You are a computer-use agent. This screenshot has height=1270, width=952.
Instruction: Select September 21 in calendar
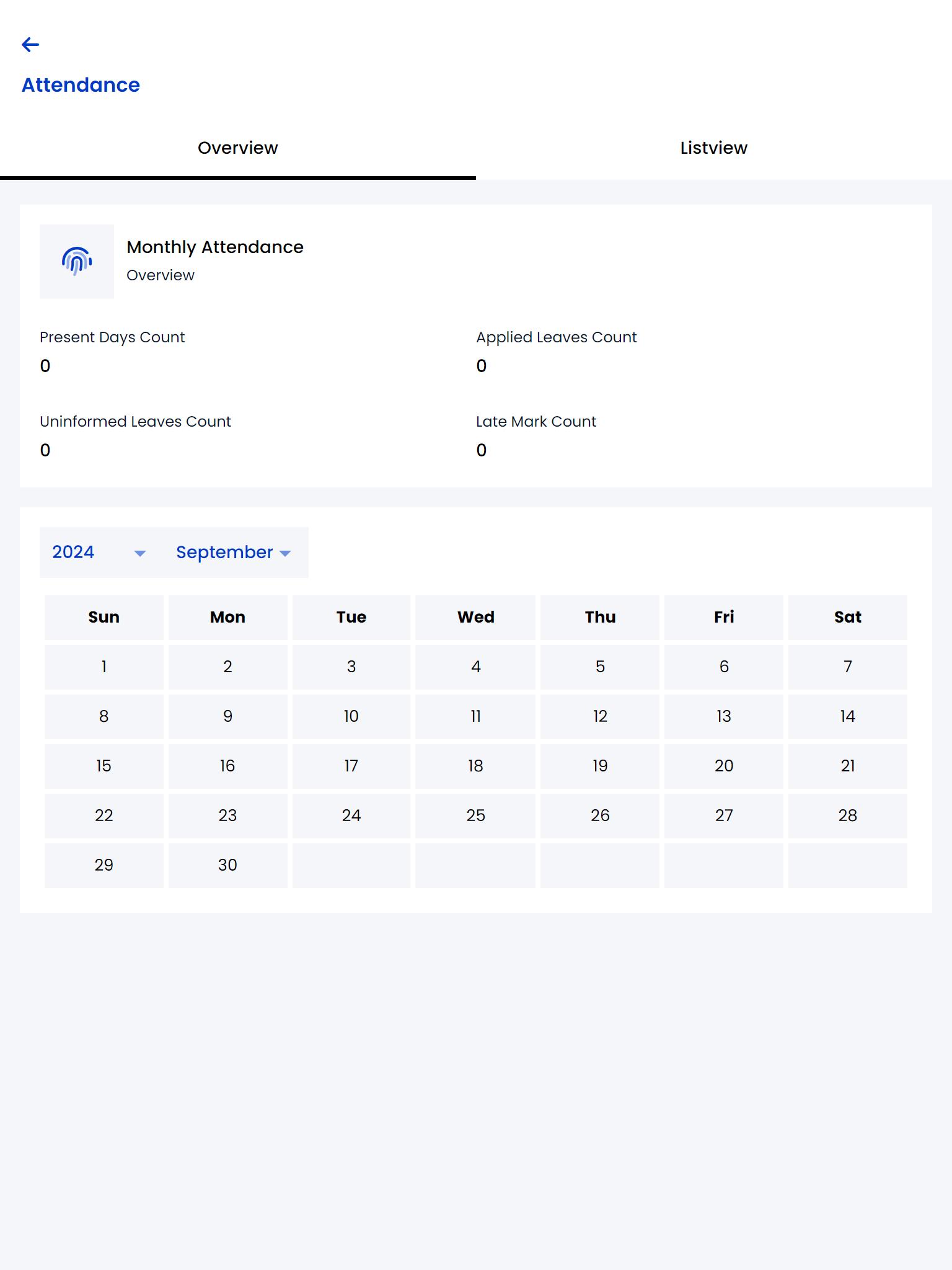pos(848,766)
